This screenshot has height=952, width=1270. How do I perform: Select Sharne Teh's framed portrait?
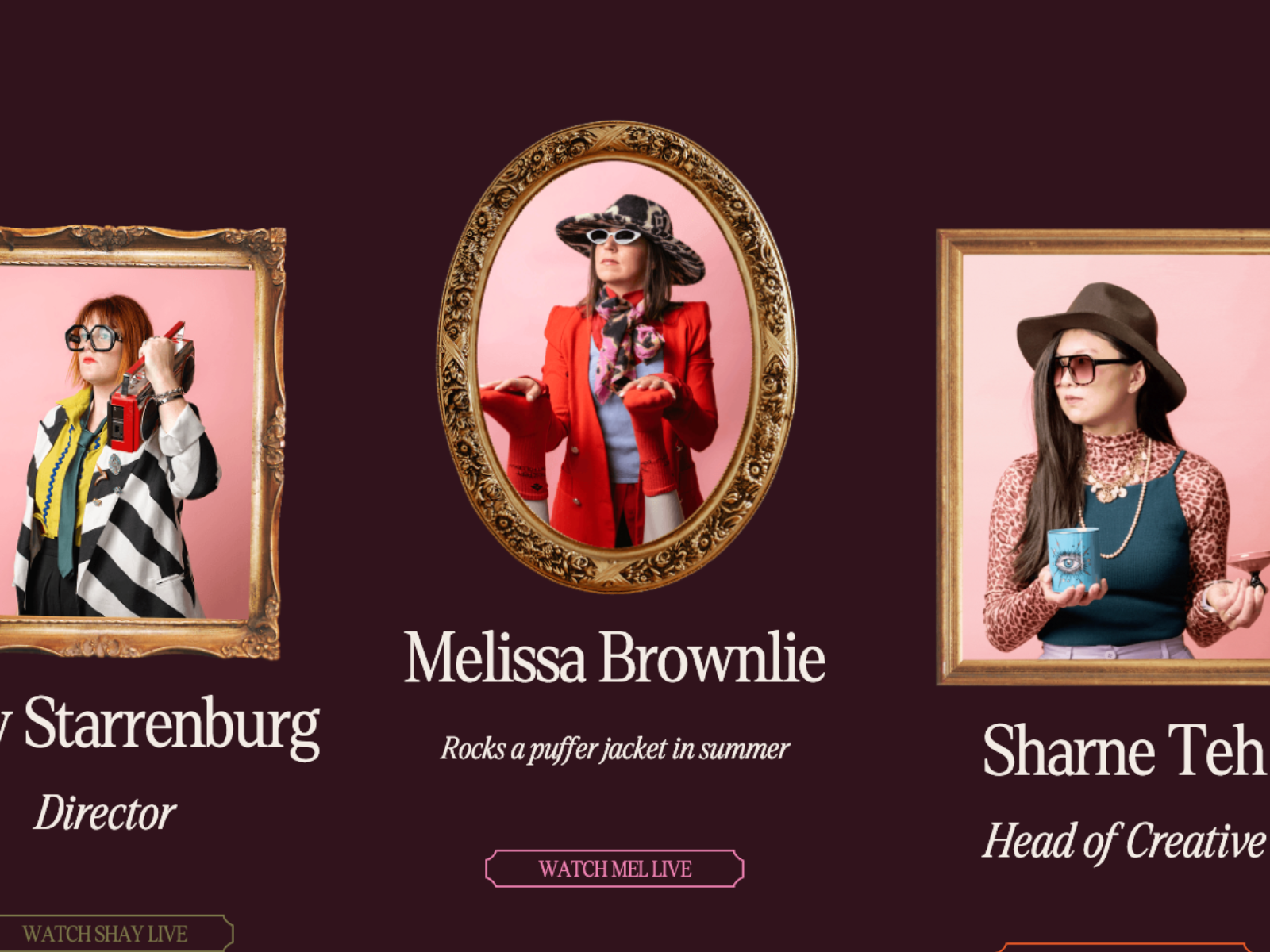1103,457
